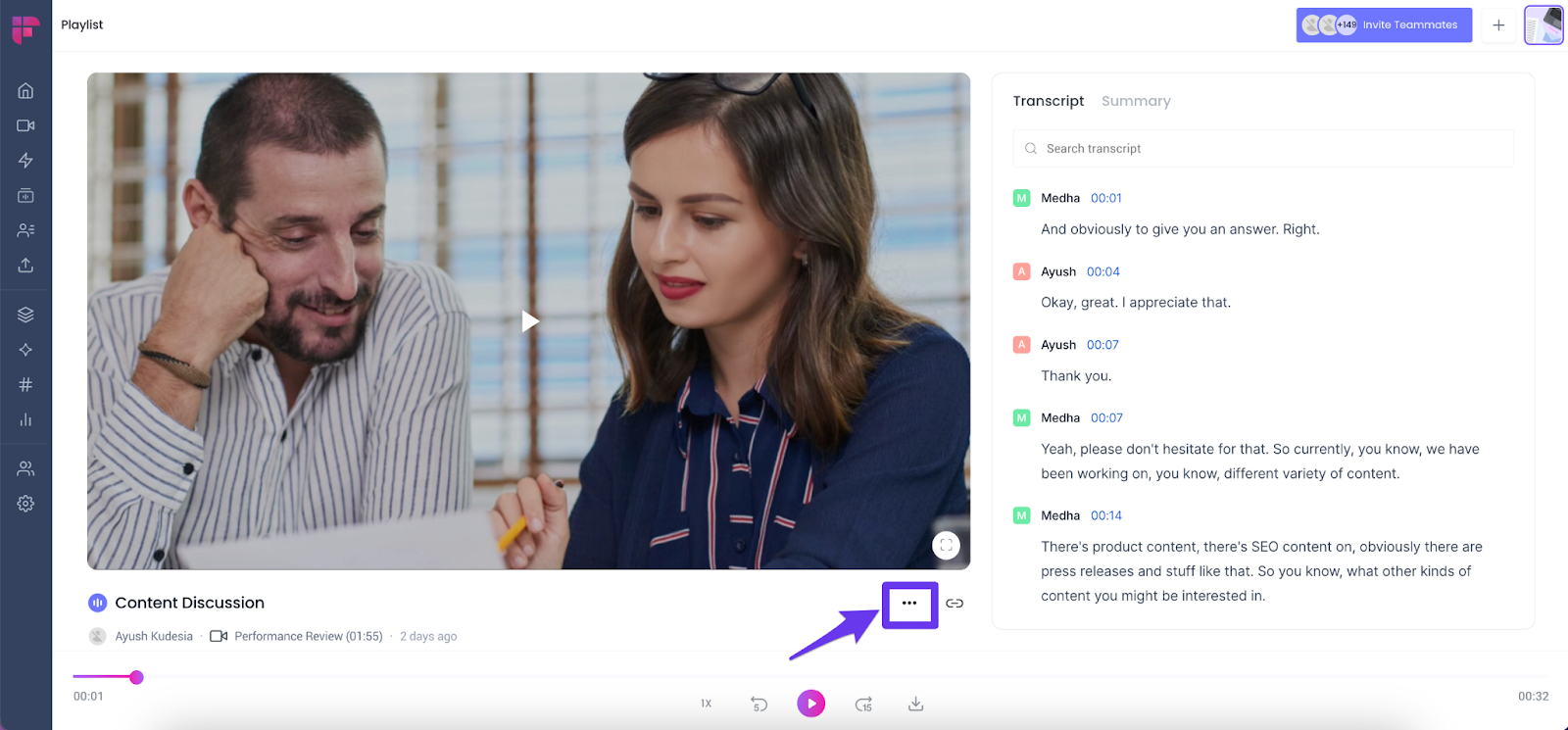The width and height of the screenshot is (1568, 730).
Task: Click Performance Review (01:55) label
Action: [309, 636]
